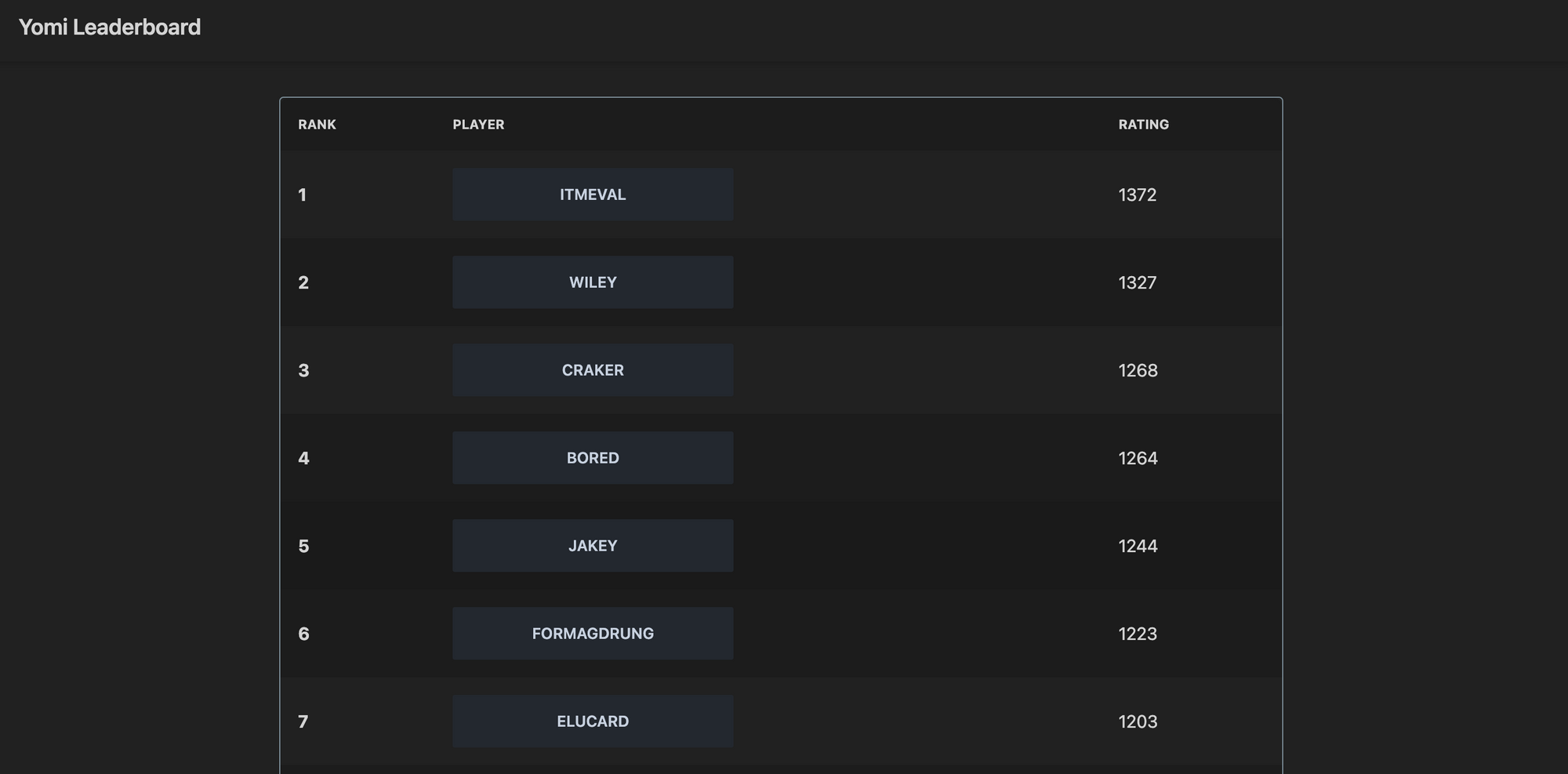Click rank number 7 in ELUCARD's row

[x=303, y=721]
